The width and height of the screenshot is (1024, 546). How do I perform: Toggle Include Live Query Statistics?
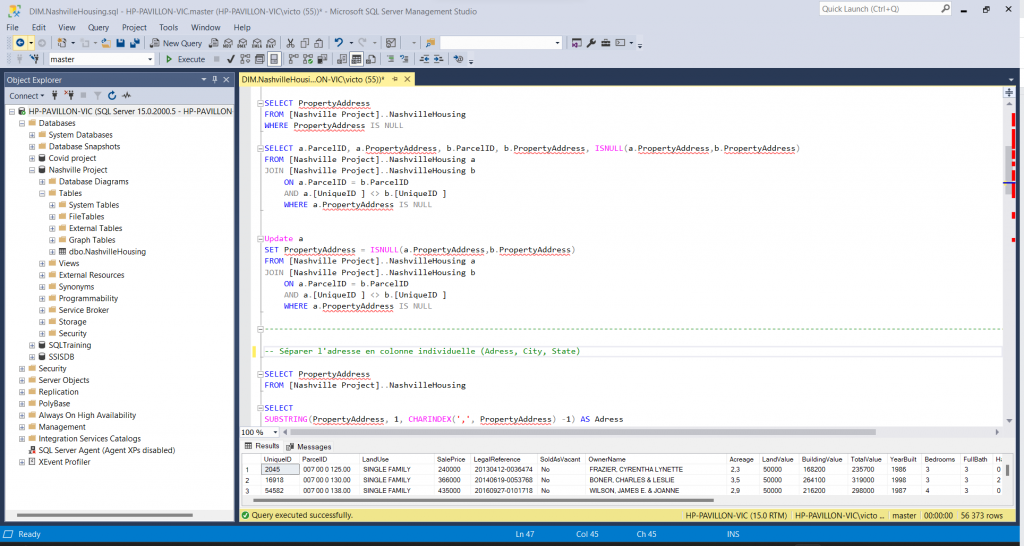click(308, 59)
